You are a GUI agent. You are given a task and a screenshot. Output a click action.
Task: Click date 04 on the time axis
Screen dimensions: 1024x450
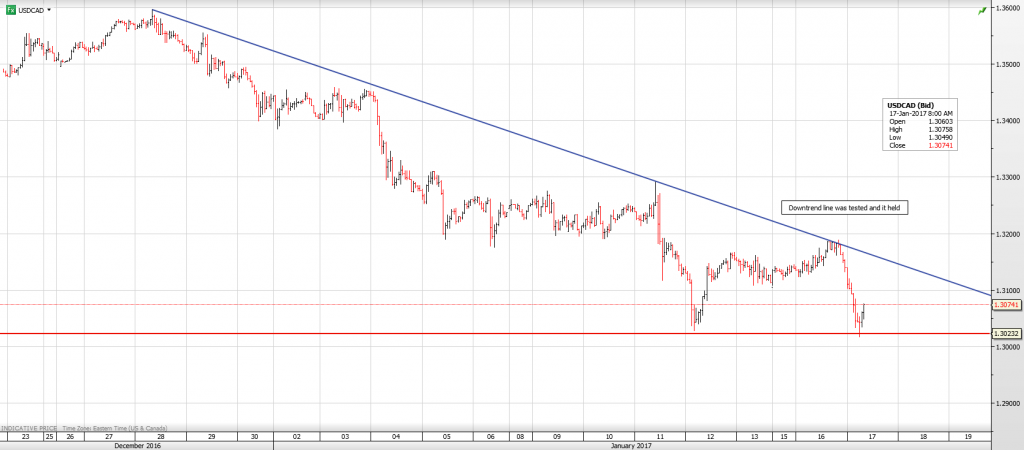tap(398, 436)
